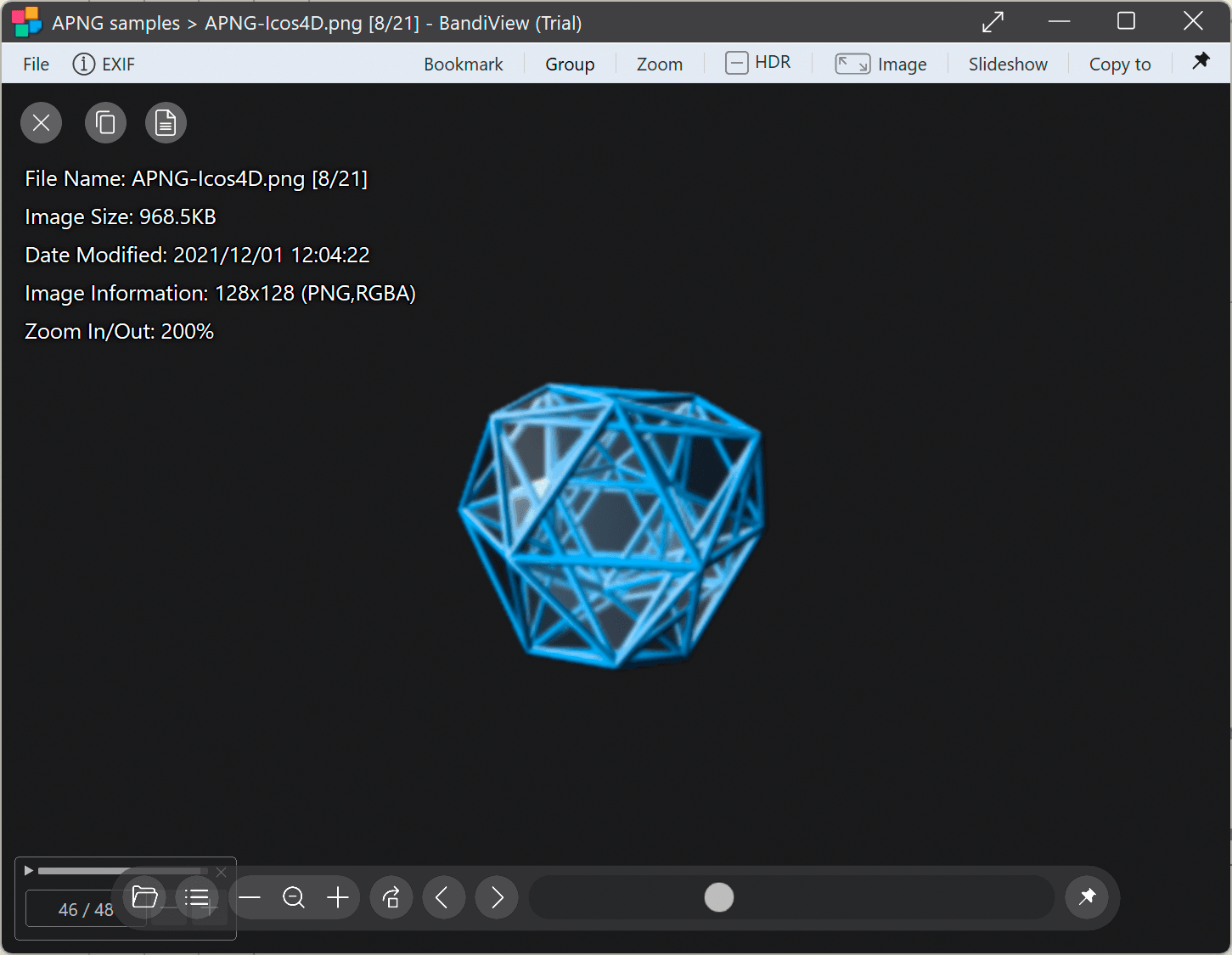Screen dimensions: 1232x955
Task: Open the File menu
Action: click(x=36, y=65)
